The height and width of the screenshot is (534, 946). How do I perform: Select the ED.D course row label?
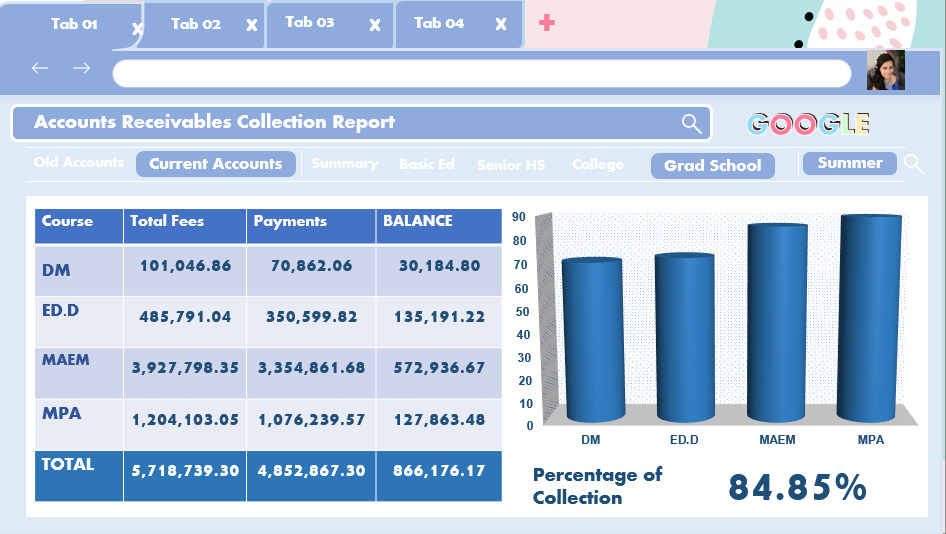(60, 310)
